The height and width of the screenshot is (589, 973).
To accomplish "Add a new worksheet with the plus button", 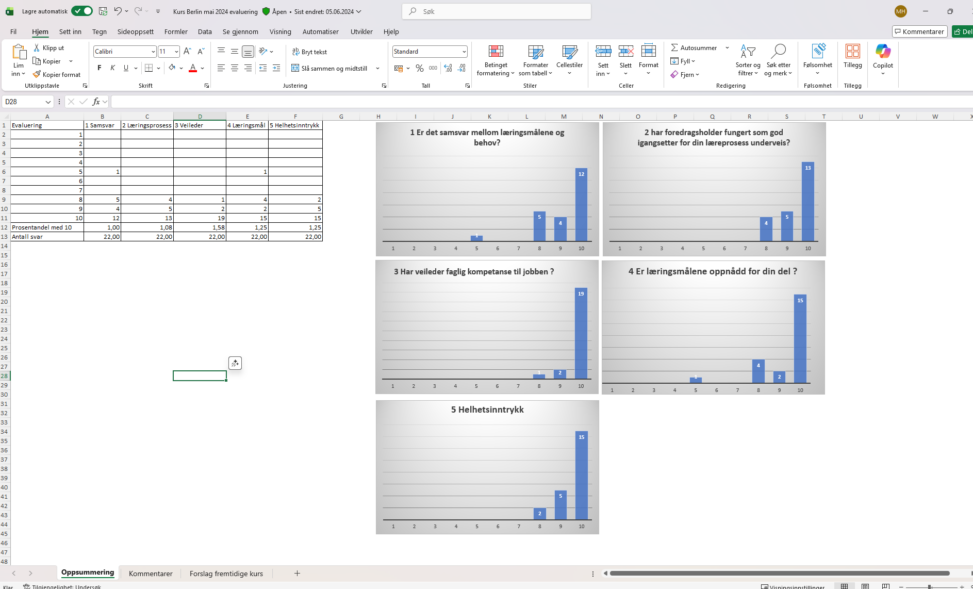I will [296, 573].
